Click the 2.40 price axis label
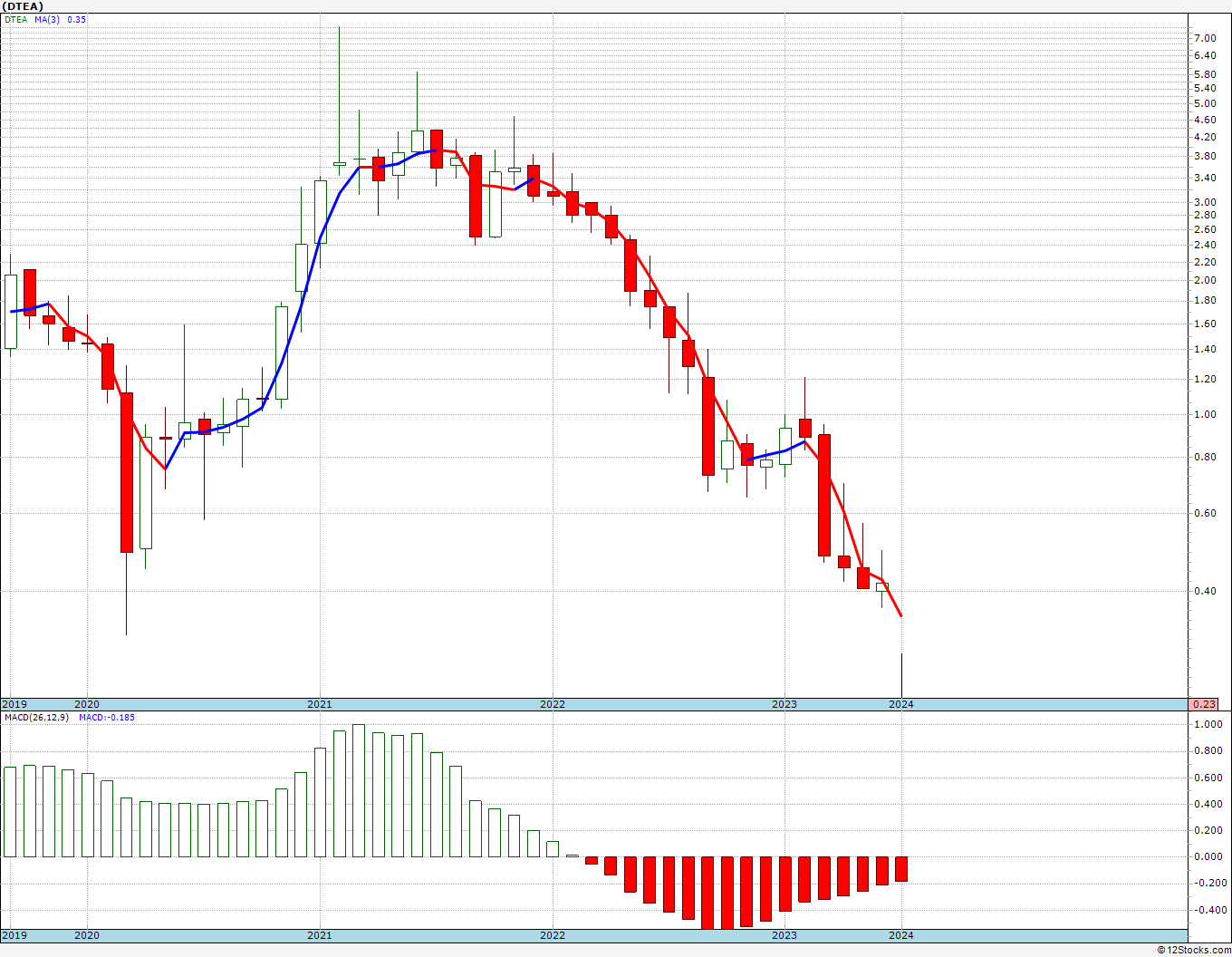 click(1205, 245)
